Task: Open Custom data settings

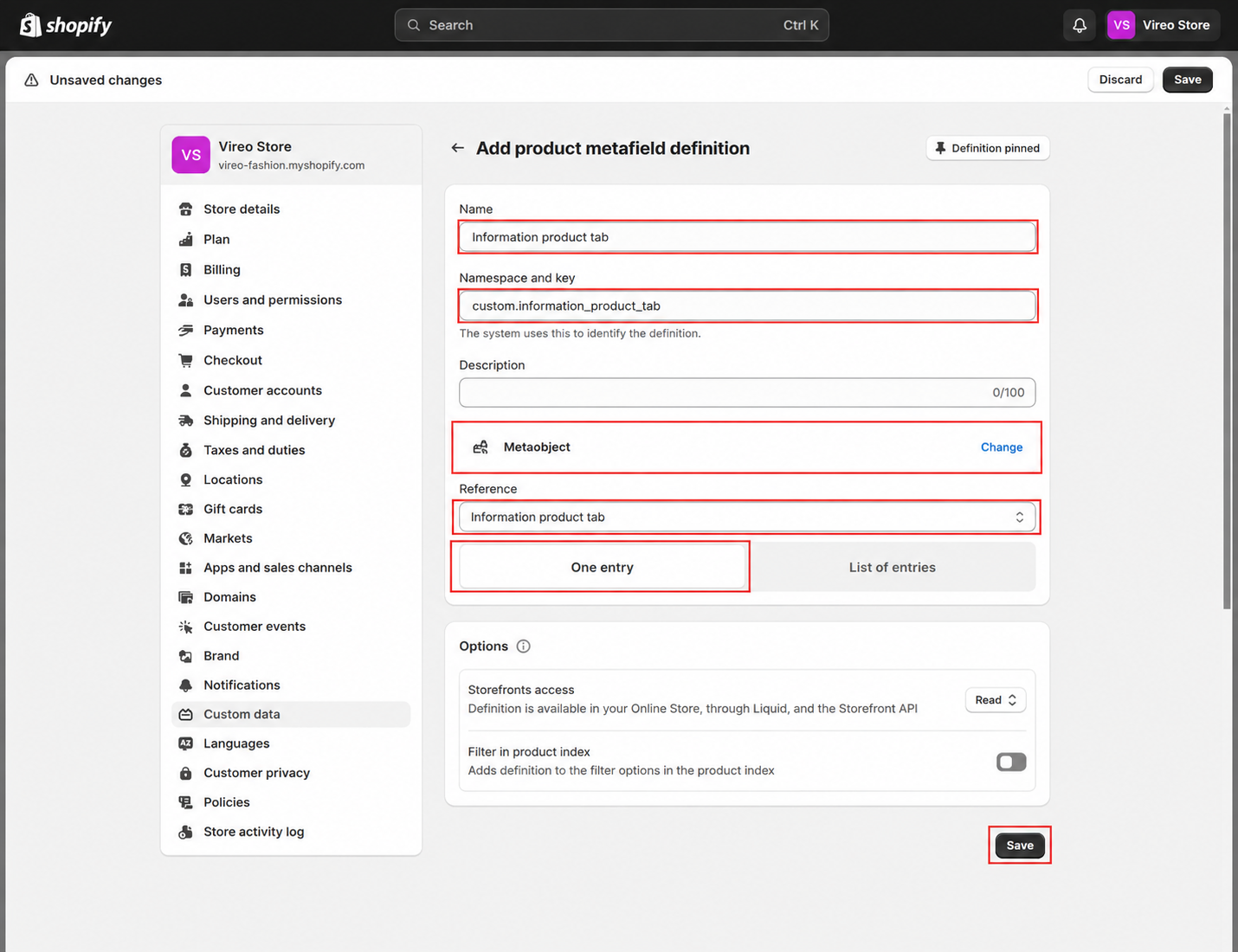Action: coord(291,715)
